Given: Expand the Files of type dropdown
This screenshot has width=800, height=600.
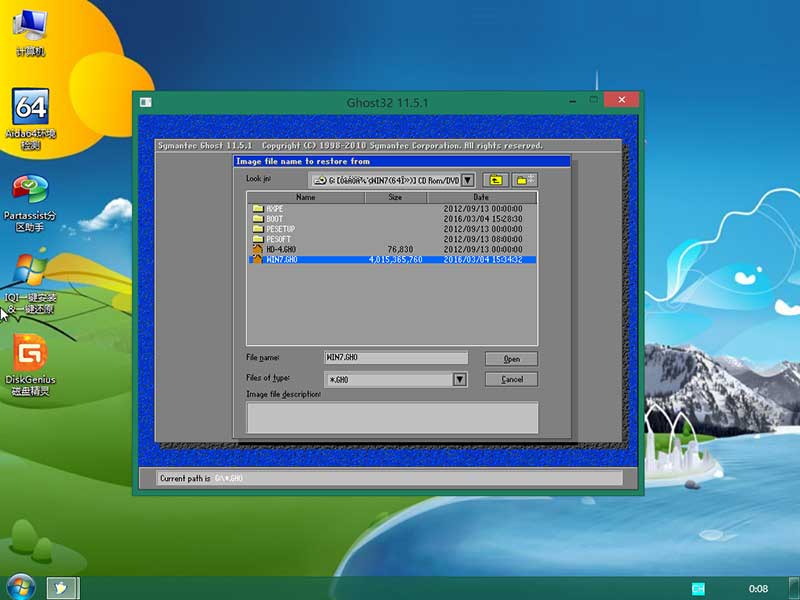Looking at the screenshot, I should pos(460,379).
